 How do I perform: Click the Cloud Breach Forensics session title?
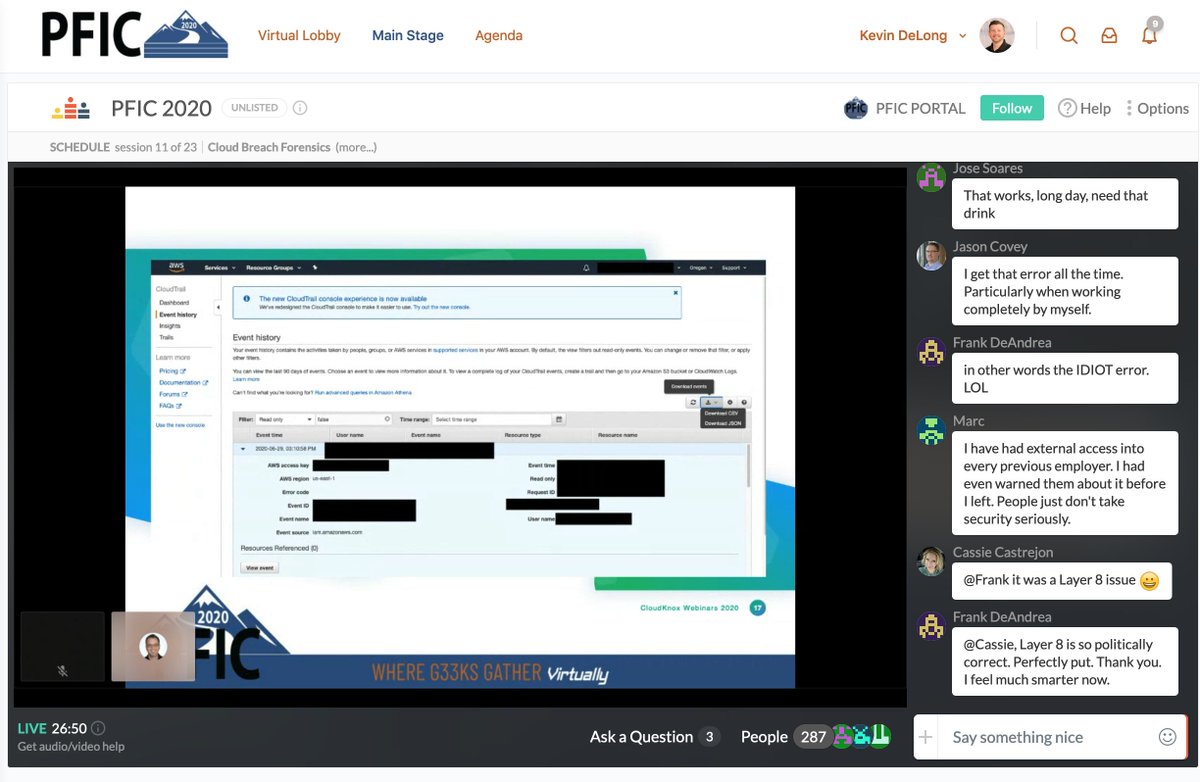click(269, 147)
